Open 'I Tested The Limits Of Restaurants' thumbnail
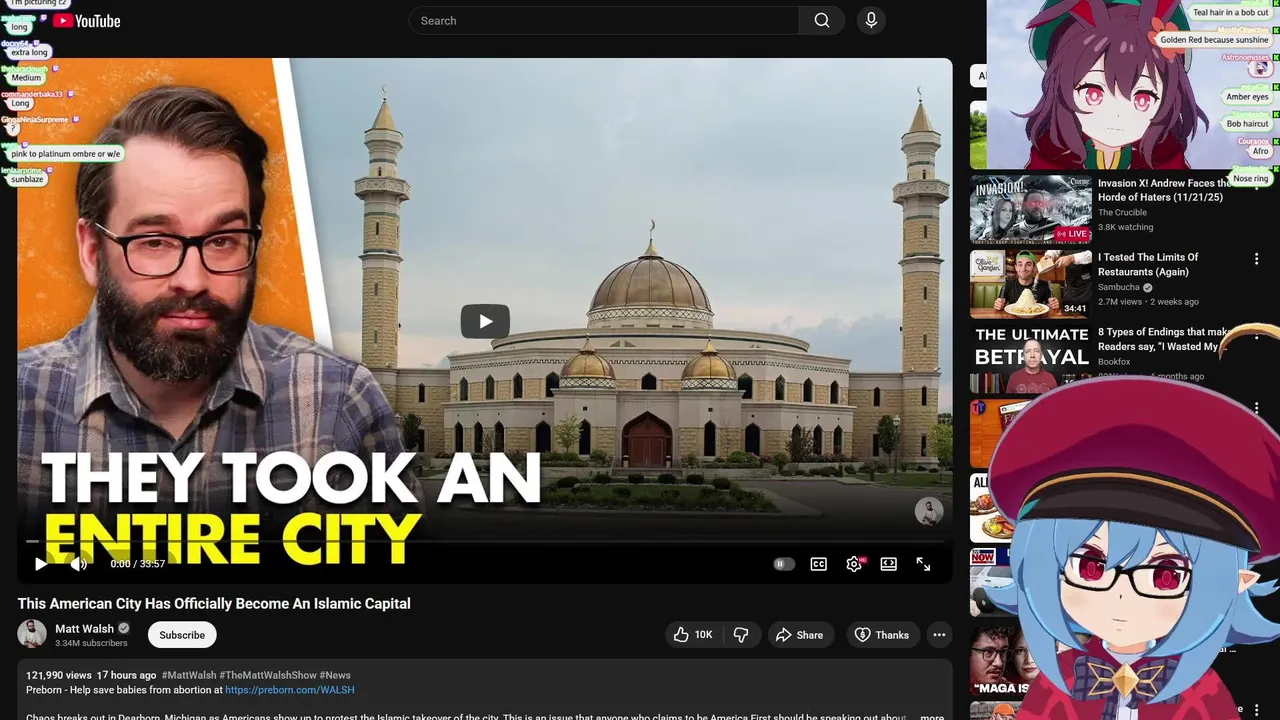This screenshot has width=1280, height=720. point(1031,284)
